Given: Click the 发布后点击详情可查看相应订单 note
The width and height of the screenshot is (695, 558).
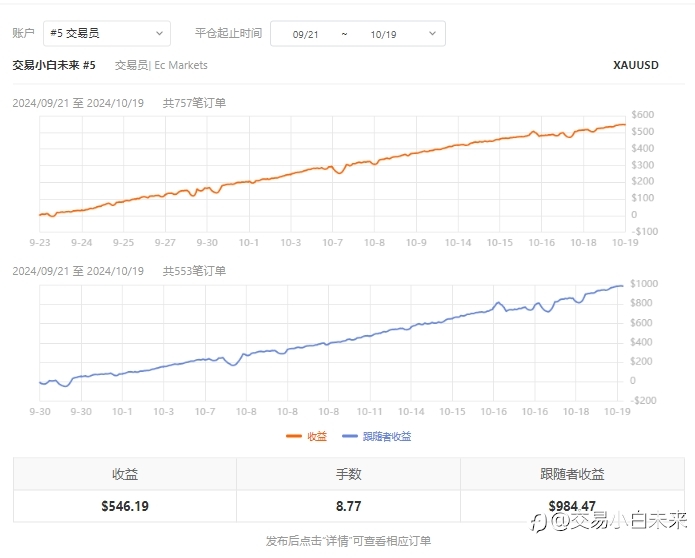Looking at the screenshot, I should tap(348, 541).
